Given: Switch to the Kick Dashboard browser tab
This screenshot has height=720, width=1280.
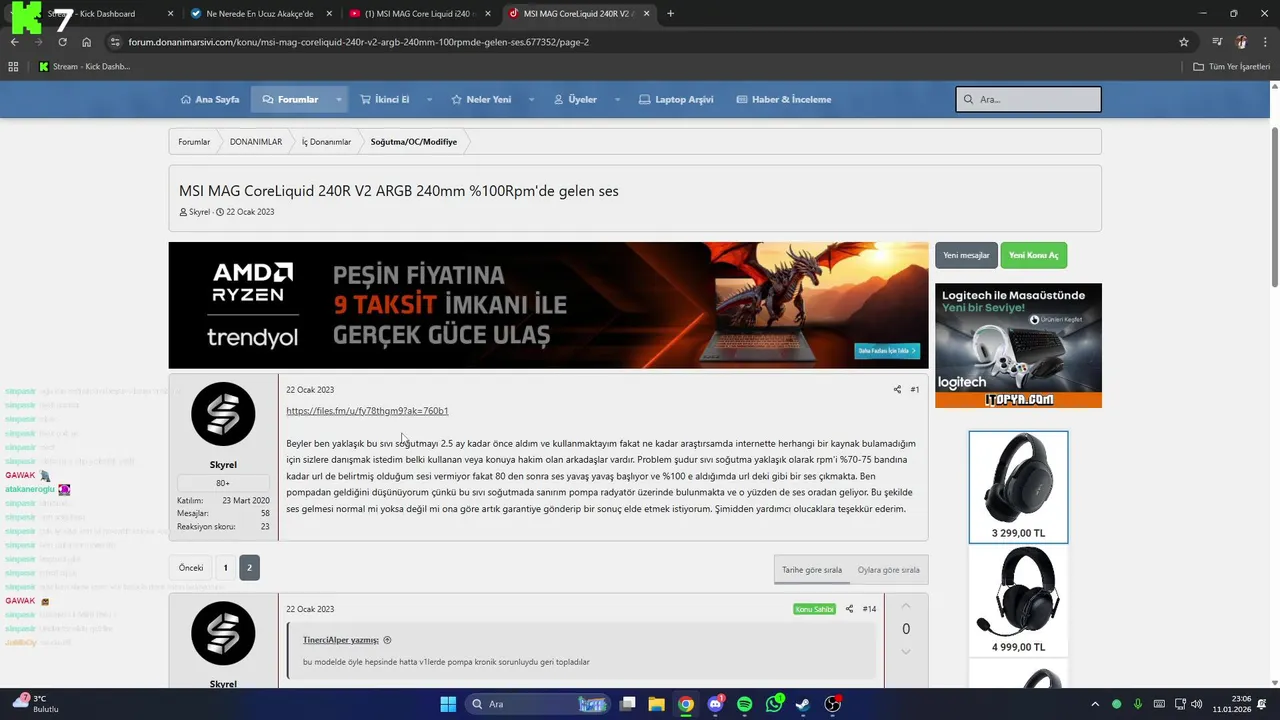Looking at the screenshot, I should click(x=95, y=14).
